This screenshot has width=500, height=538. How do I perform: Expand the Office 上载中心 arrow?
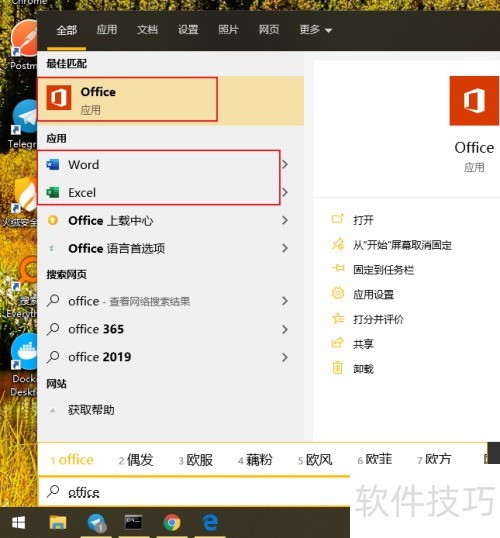click(285, 220)
